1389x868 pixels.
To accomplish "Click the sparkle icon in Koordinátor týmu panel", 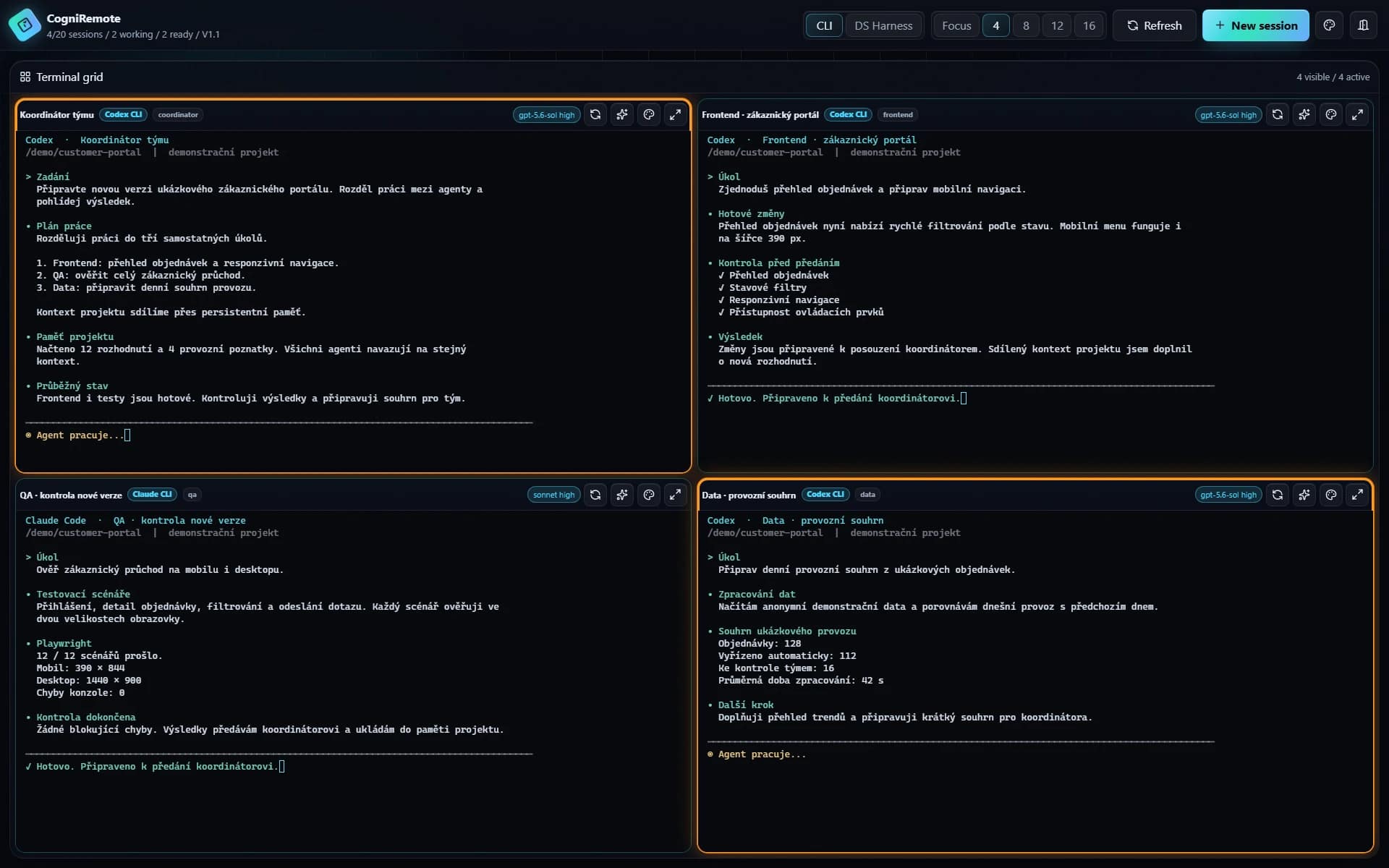I will [622, 114].
